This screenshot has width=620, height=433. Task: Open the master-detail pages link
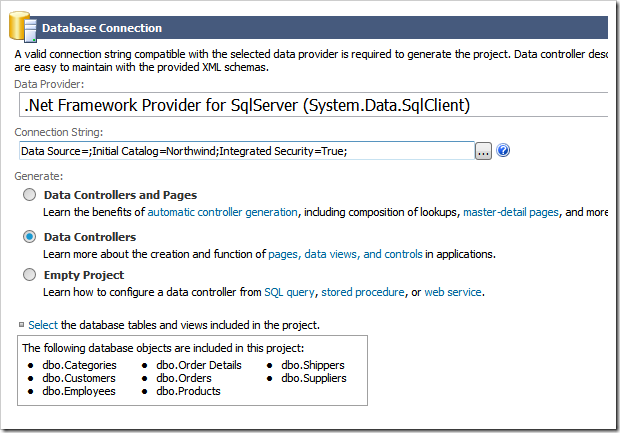[x=511, y=212]
